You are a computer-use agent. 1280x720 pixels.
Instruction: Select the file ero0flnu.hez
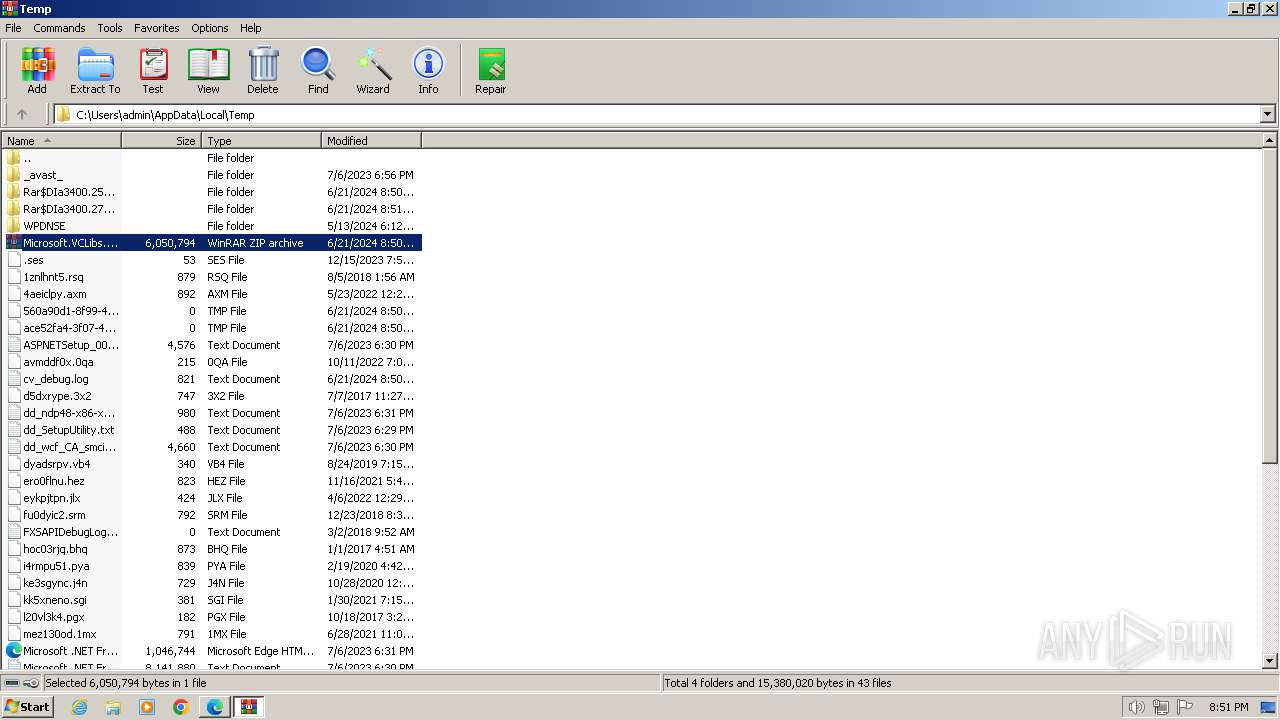click(54, 481)
